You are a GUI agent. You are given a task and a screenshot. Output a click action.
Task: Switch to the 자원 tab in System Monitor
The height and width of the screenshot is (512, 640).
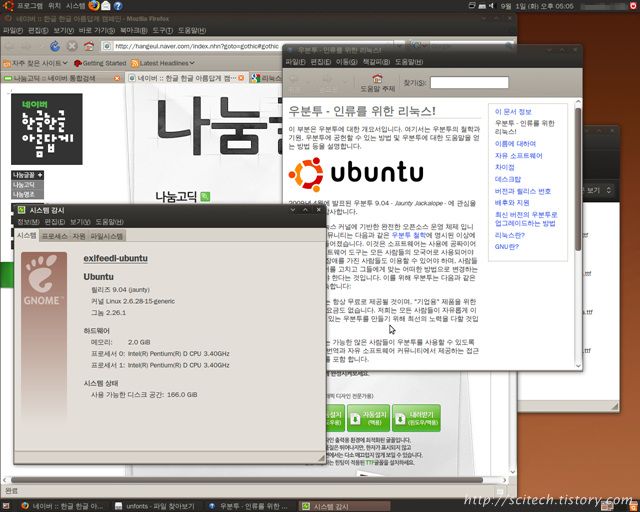tap(79, 236)
